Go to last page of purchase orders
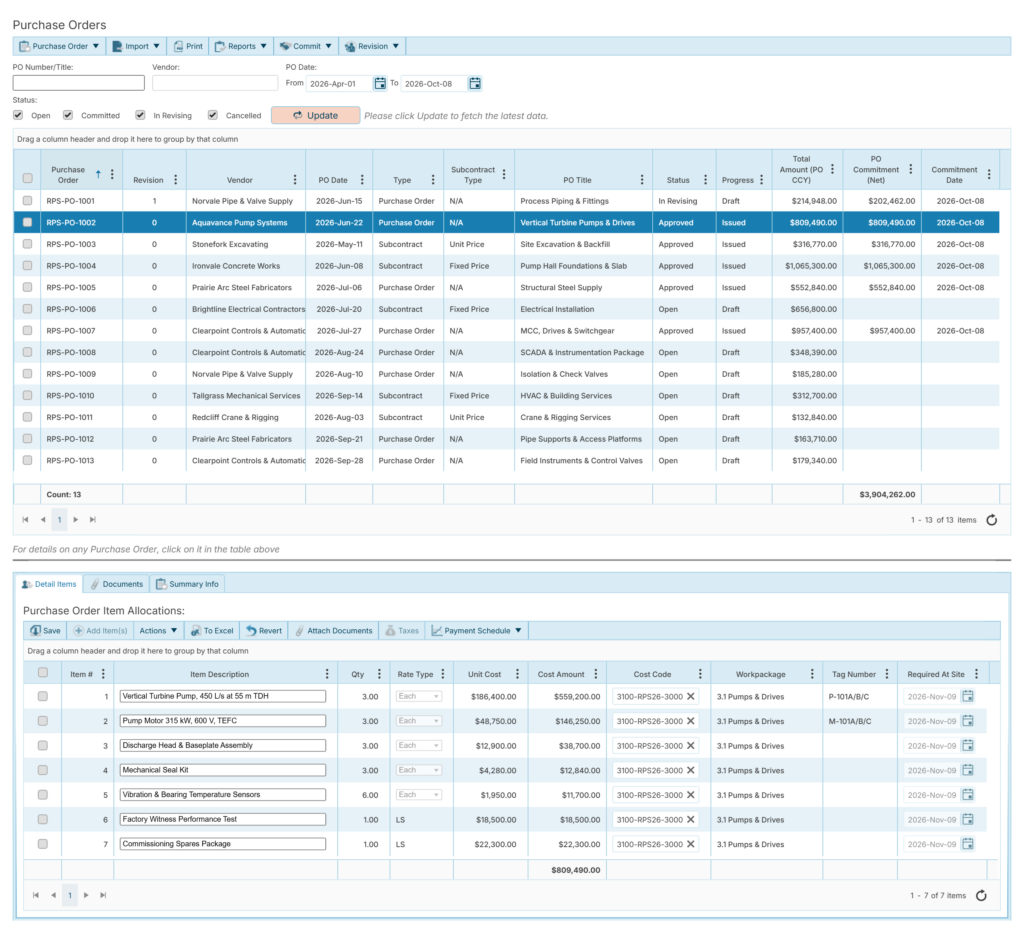The image size is (1024, 934). pyautogui.click(x=93, y=520)
